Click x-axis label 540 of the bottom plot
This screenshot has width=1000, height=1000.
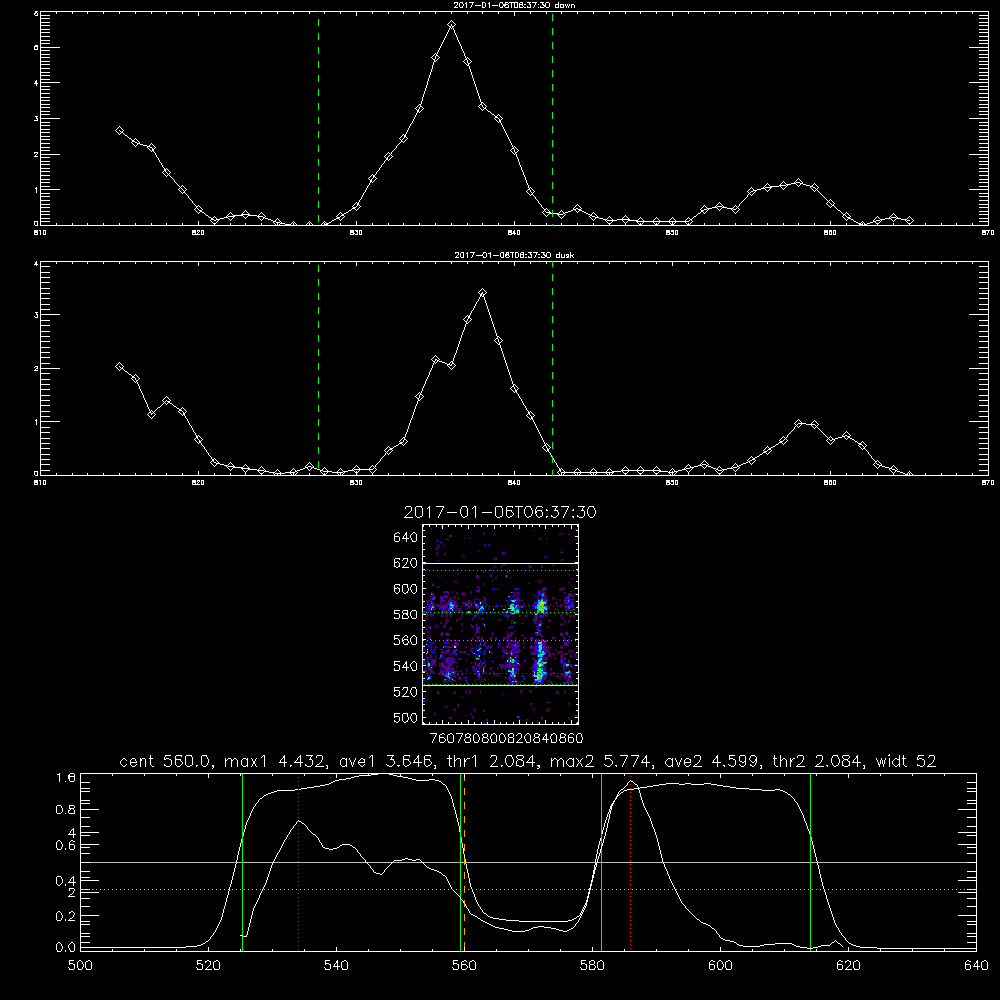[x=336, y=966]
